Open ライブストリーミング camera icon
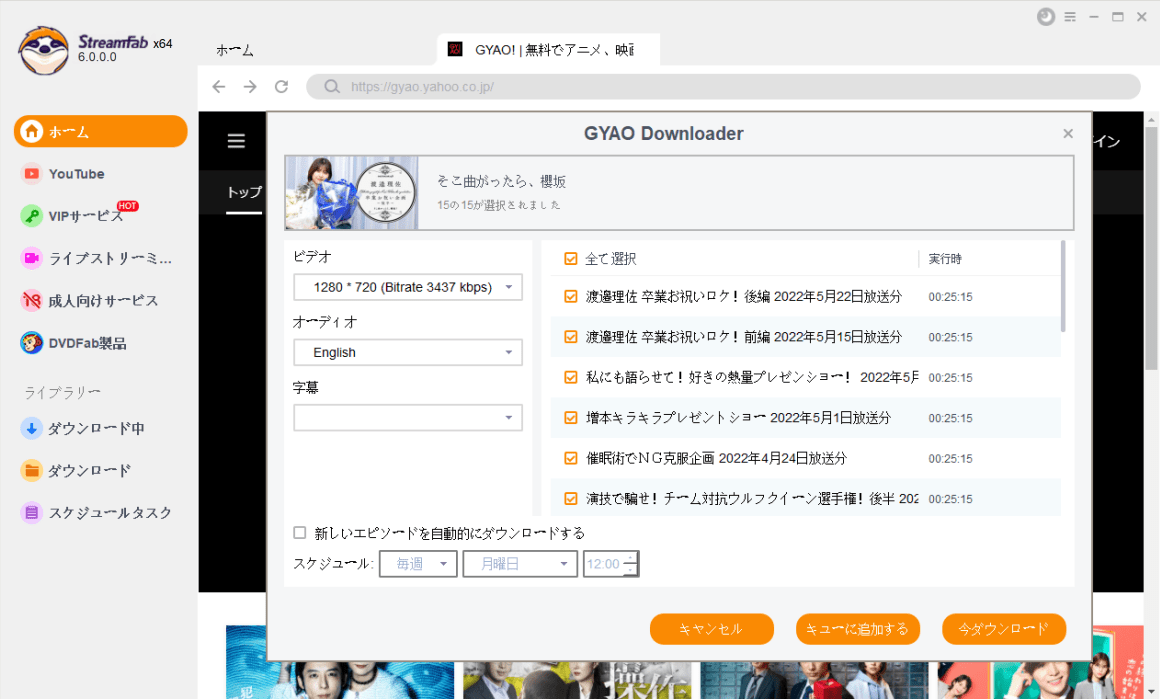 pyautogui.click(x=32, y=258)
